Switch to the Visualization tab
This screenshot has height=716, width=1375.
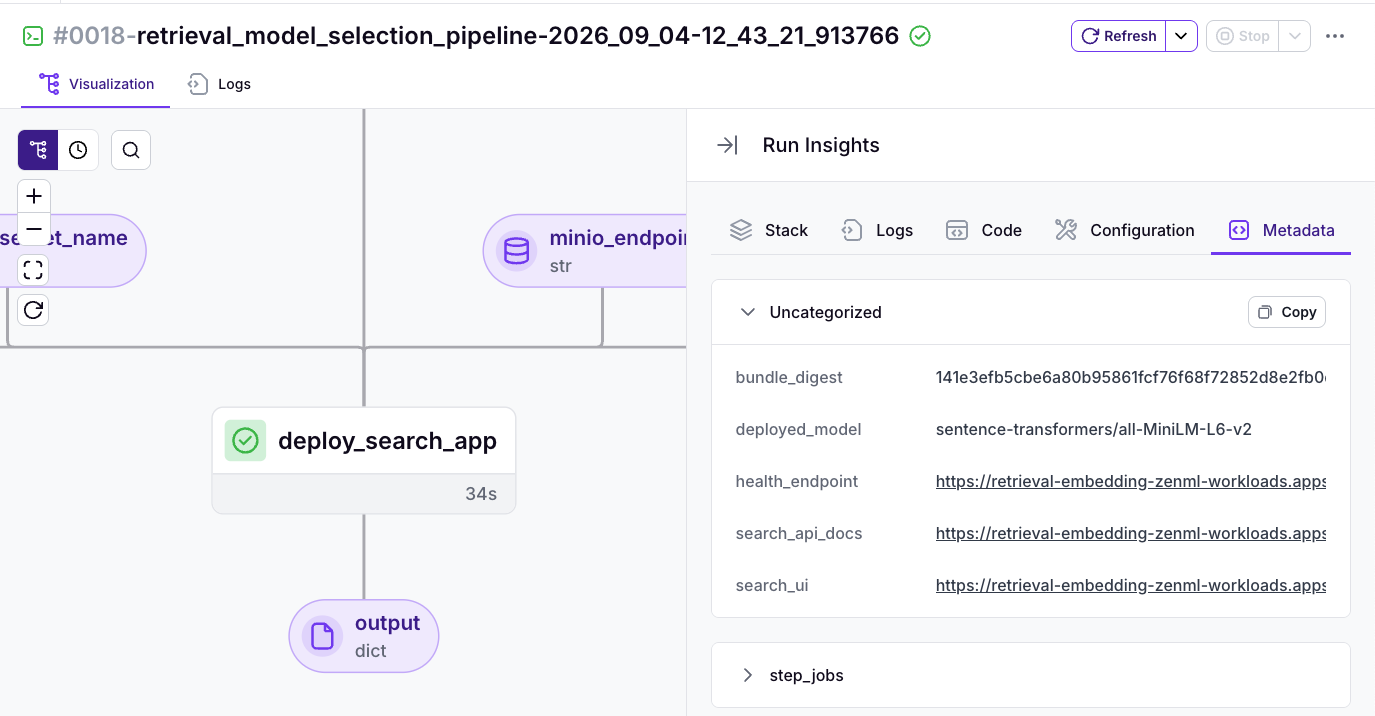coord(96,84)
